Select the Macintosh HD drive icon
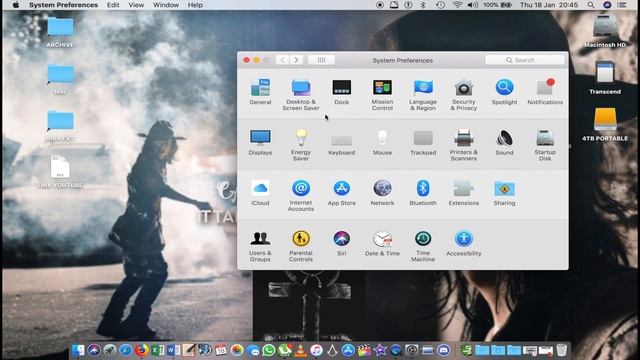Viewport: 640px width, 360px height. [x=605, y=31]
